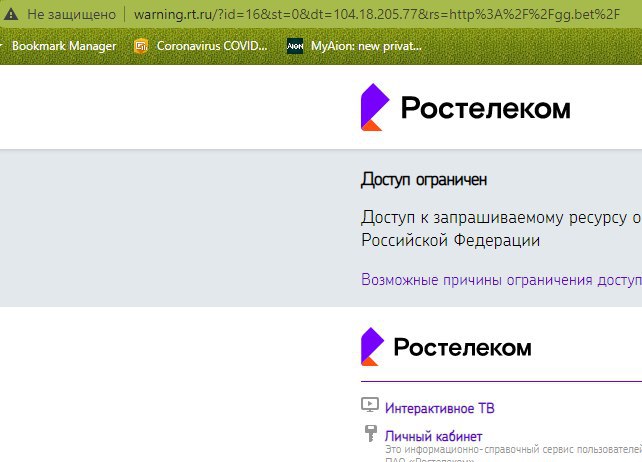
Task: Click the not-secure warning triangle icon
Action: click(x=11, y=14)
